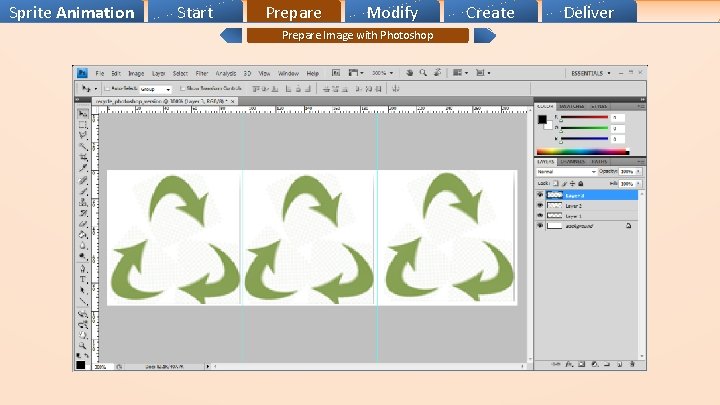The height and width of the screenshot is (405, 720).
Task: Click the Auto-Align Layers icon
Action: click(395, 89)
